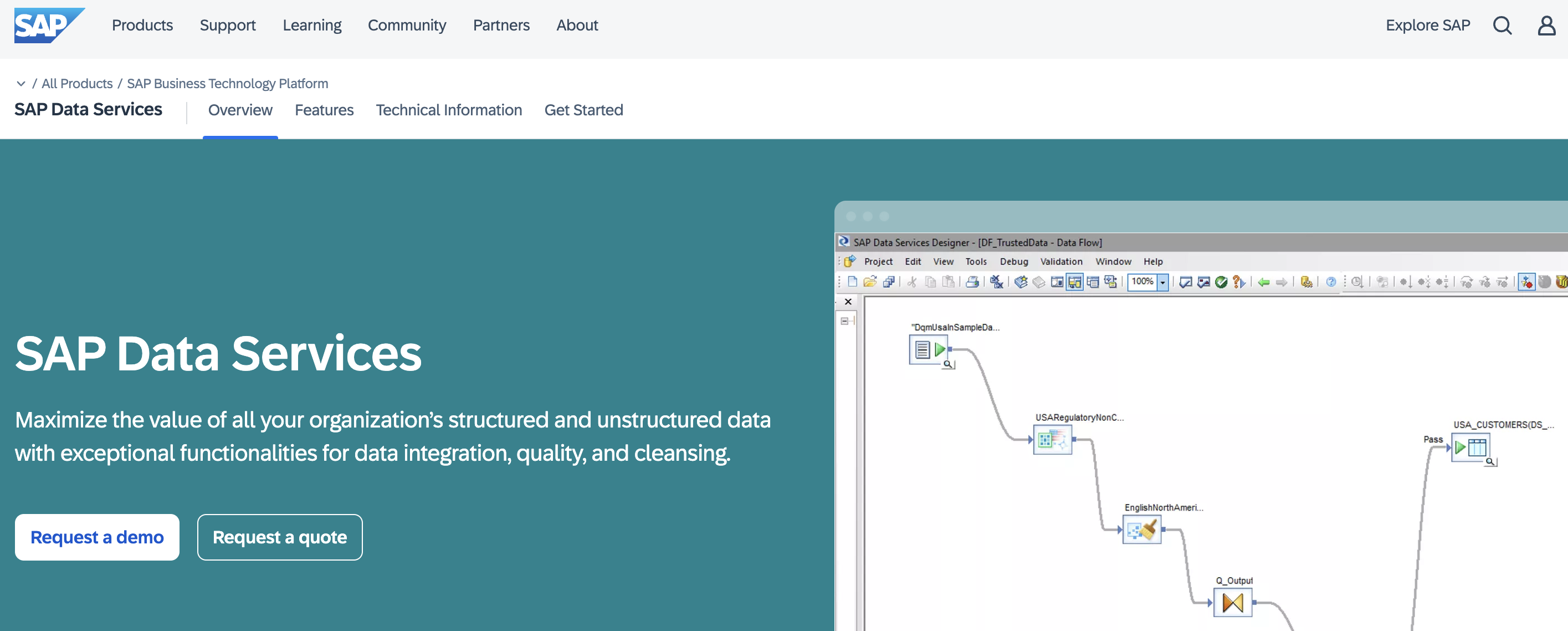Open the Community navigation menu
1568x631 pixels.
tap(407, 25)
